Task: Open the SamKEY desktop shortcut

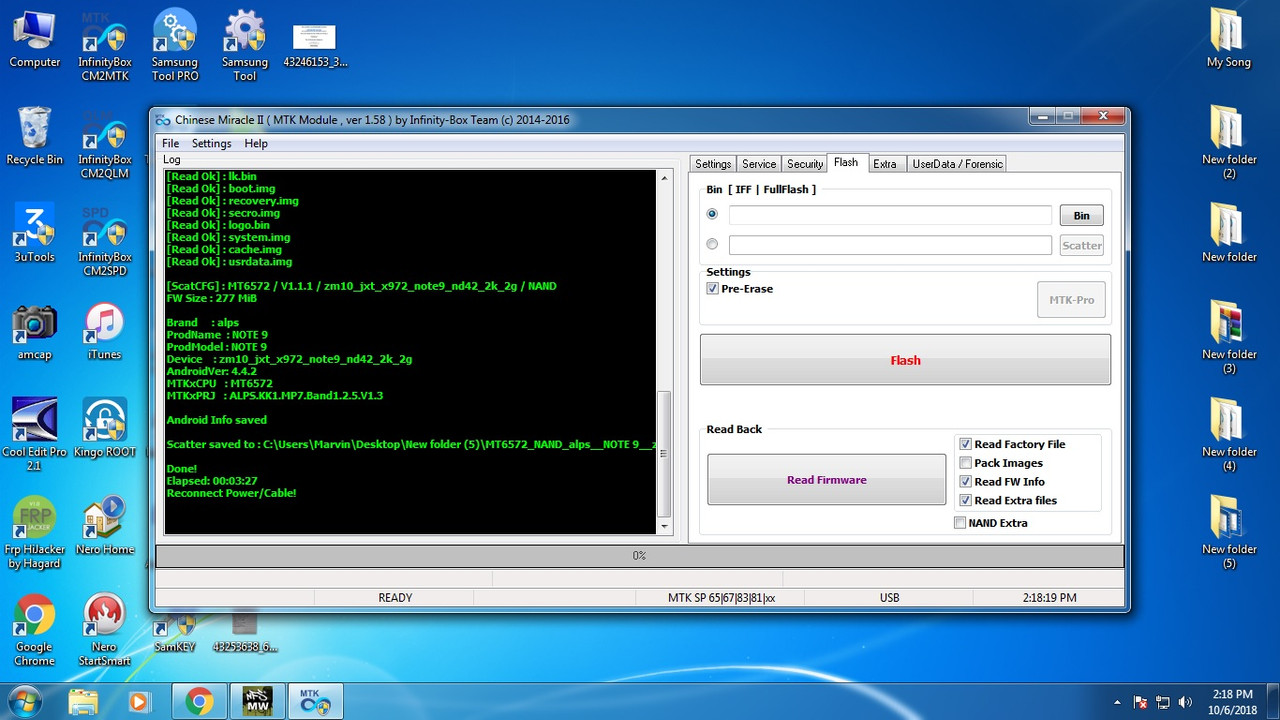Action: coord(174,633)
